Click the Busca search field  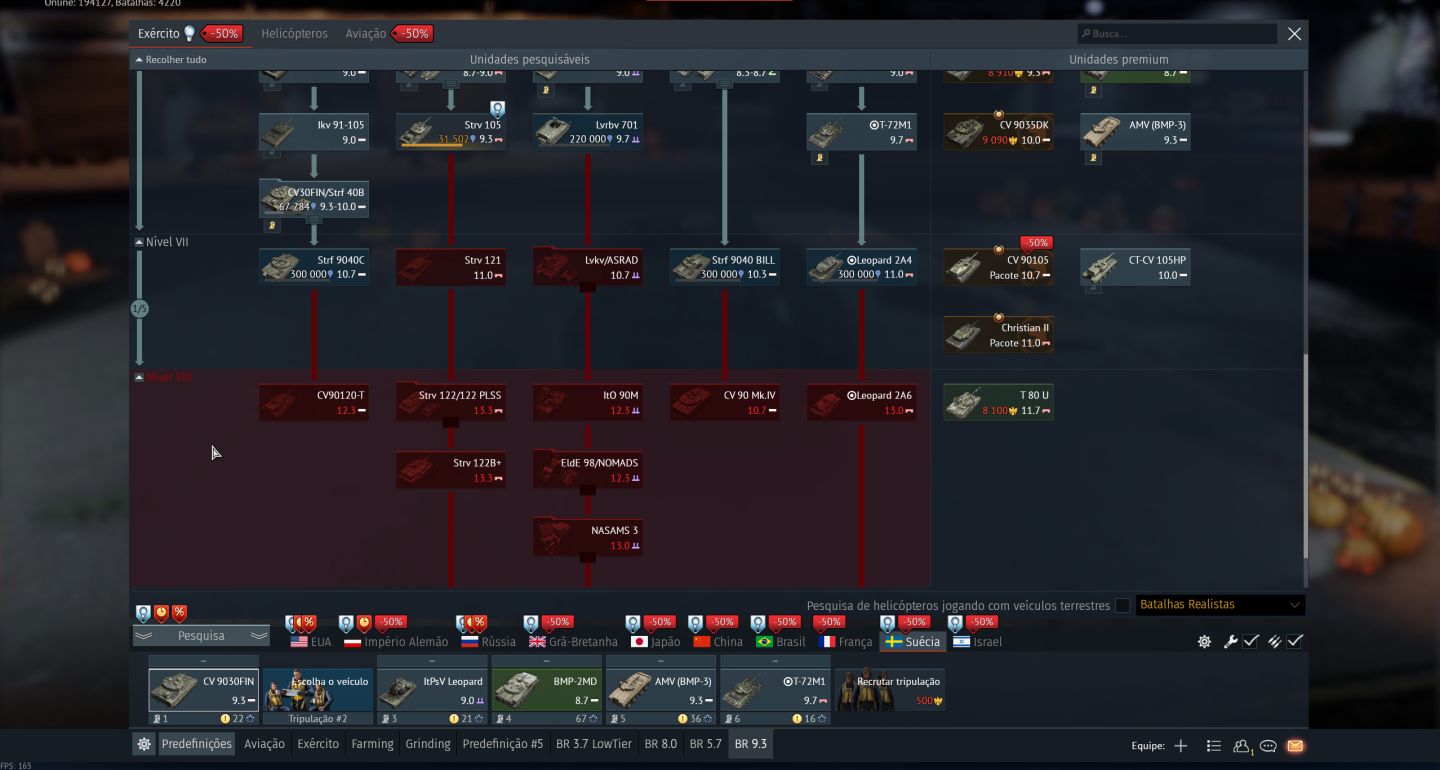click(1177, 34)
